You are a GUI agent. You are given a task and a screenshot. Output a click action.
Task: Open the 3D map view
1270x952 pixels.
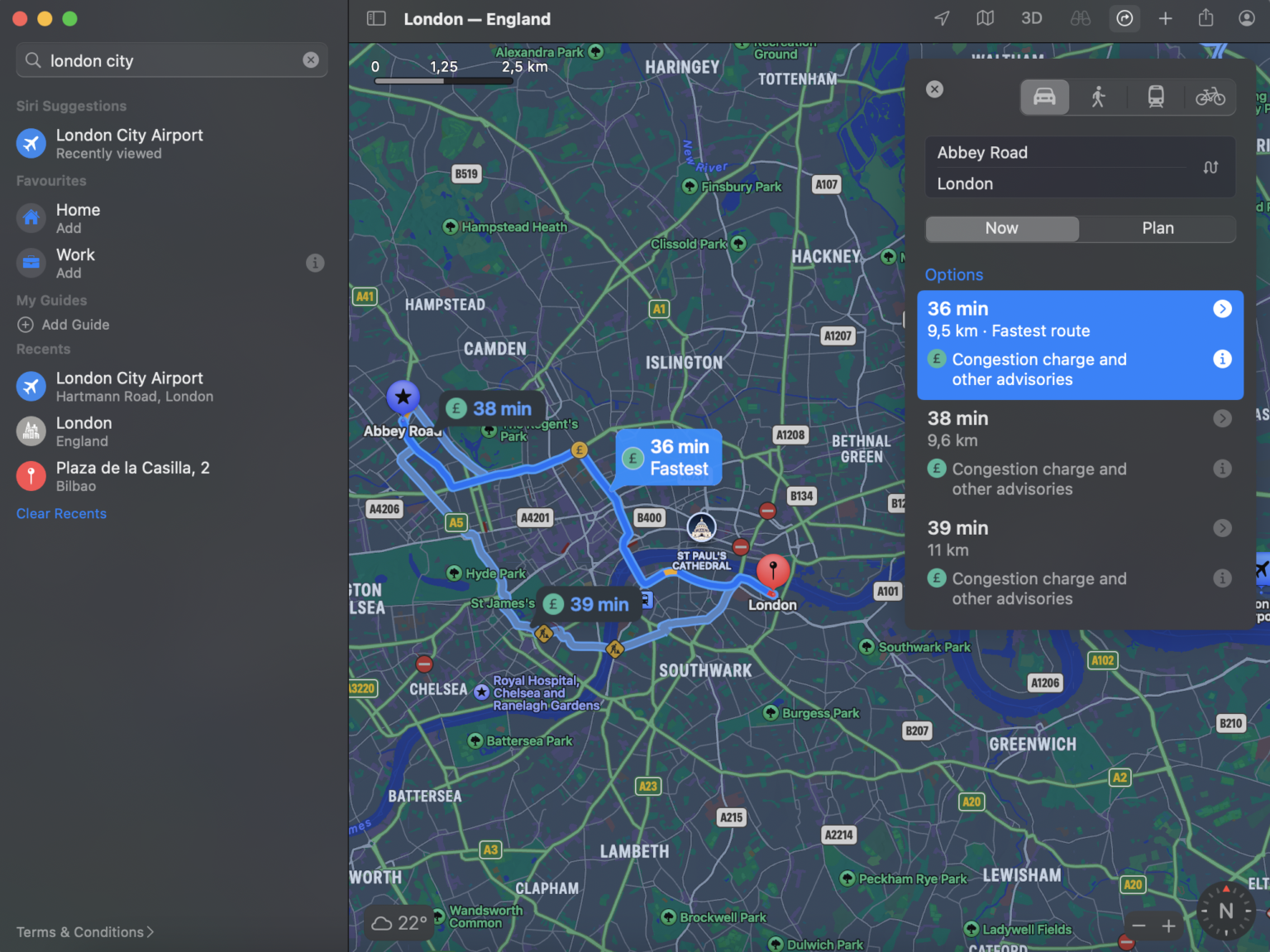(1031, 18)
